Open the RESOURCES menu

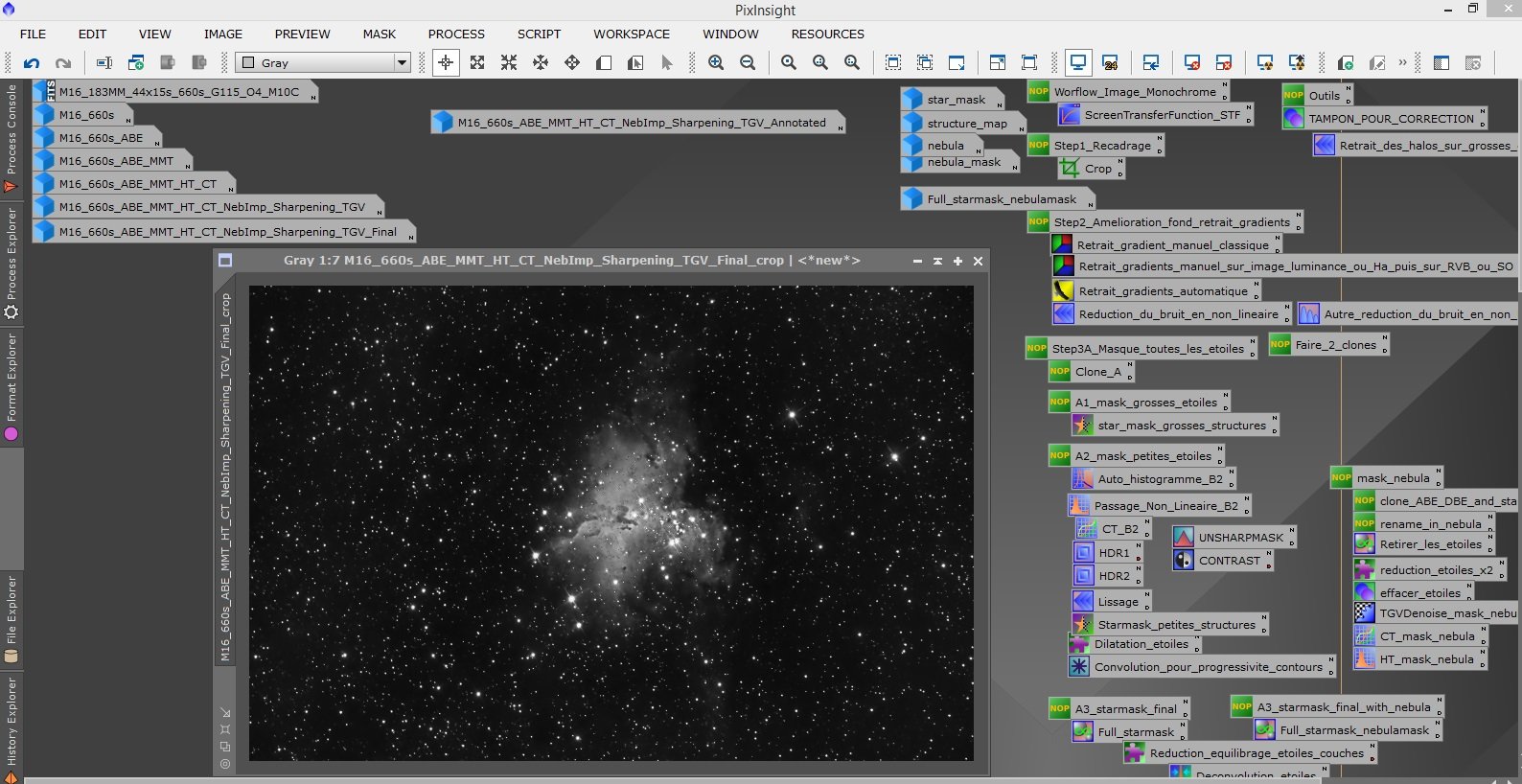pos(827,34)
